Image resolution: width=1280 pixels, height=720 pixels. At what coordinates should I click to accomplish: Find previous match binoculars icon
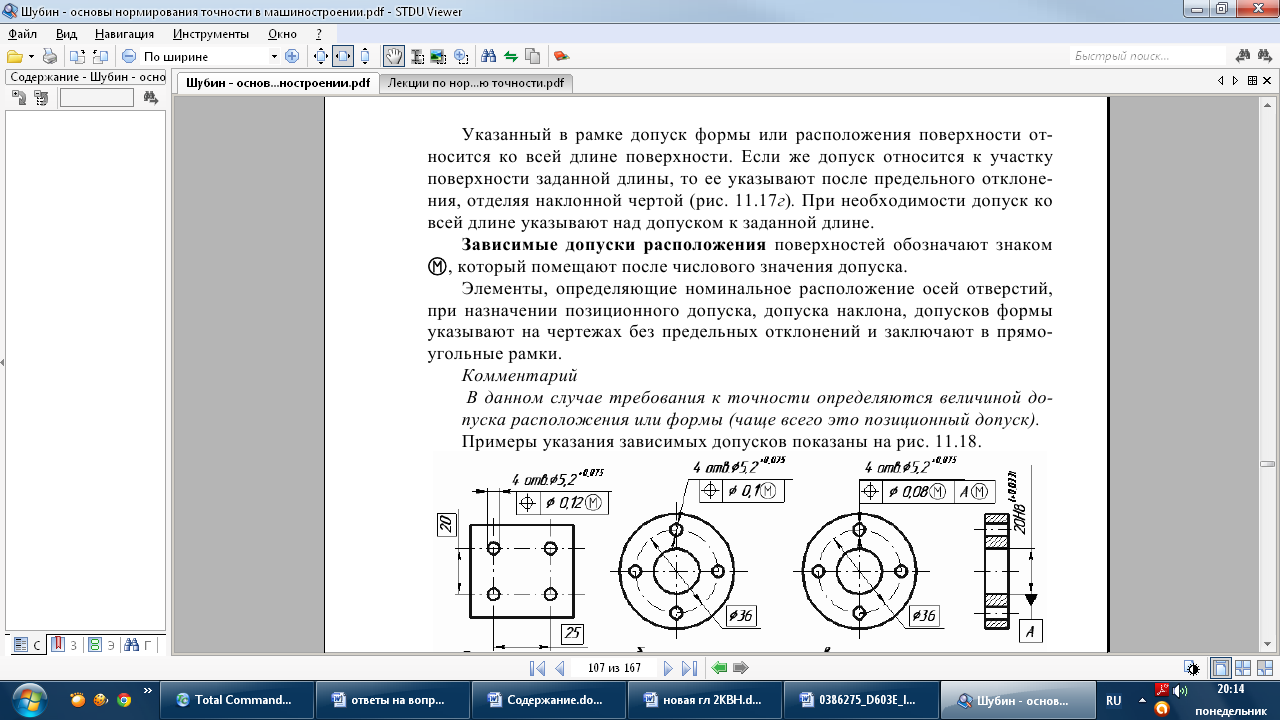point(1243,56)
